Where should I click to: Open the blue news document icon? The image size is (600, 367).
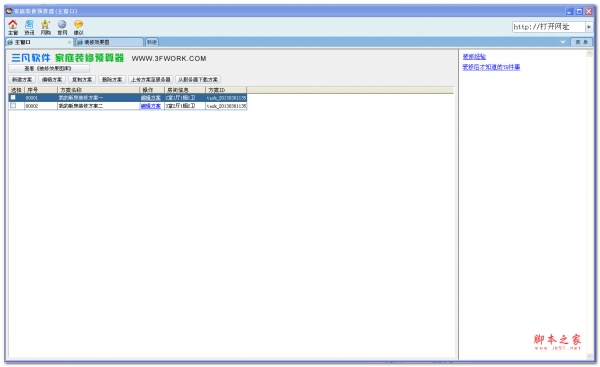29,25
